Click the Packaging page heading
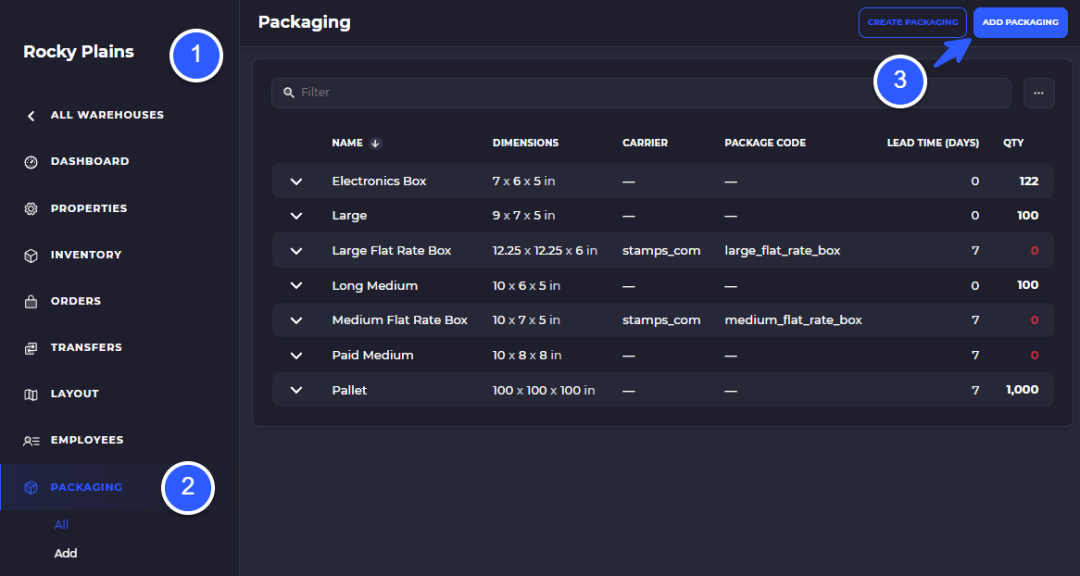This screenshot has width=1080, height=576. pos(304,22)
